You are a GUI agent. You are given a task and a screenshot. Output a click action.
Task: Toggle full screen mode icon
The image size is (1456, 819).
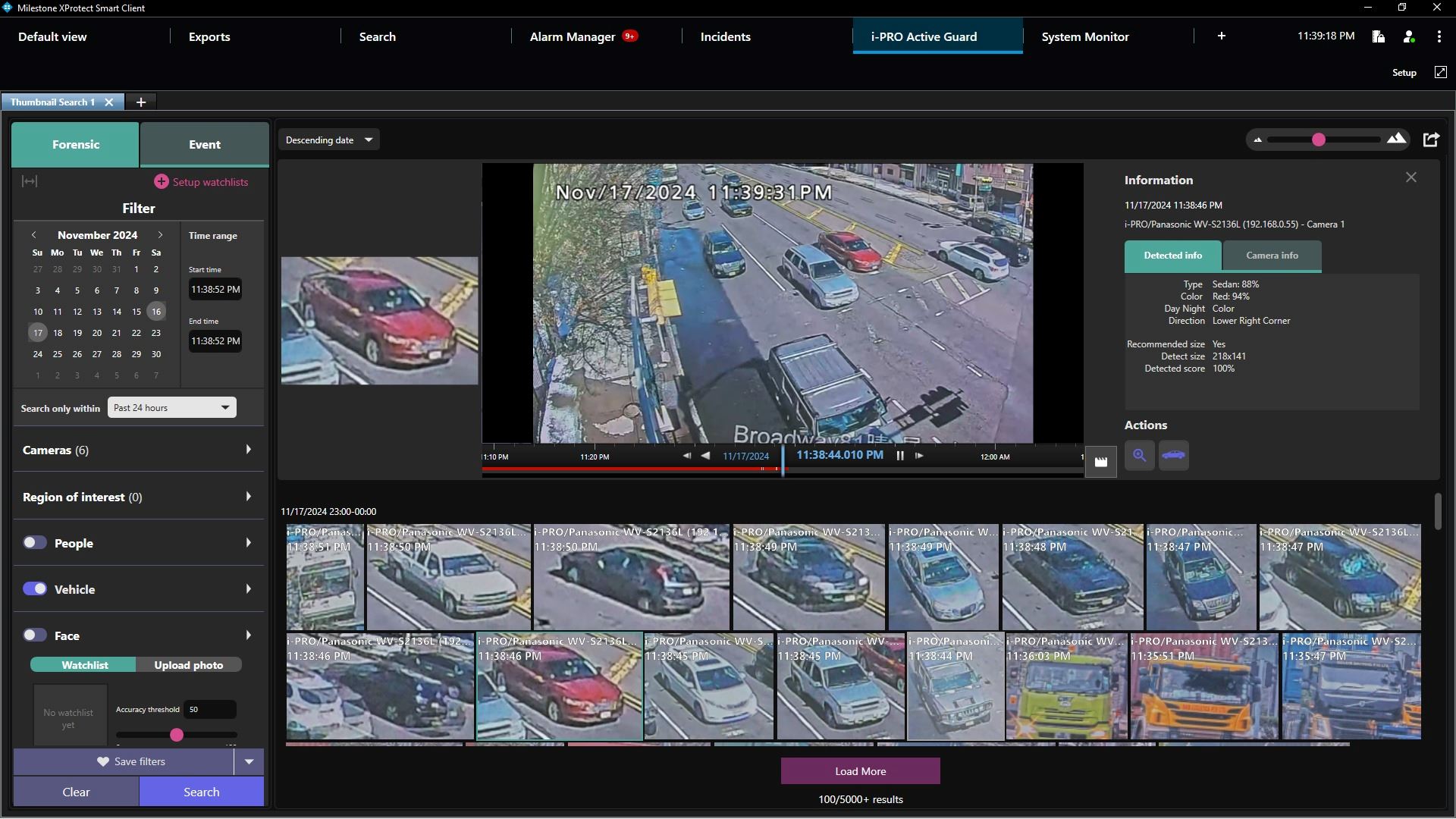click(x=1440, y=72)
